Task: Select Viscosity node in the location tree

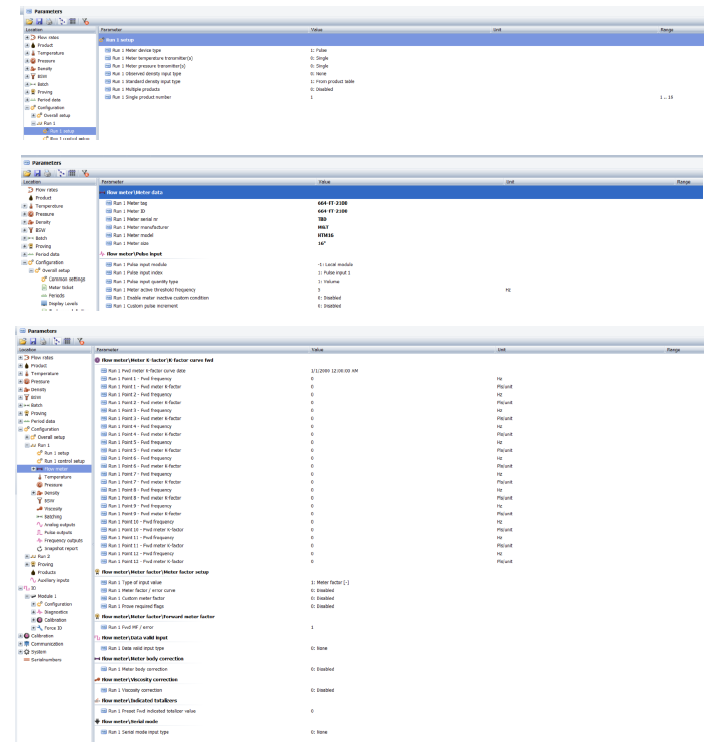Action: click(53, 508)
